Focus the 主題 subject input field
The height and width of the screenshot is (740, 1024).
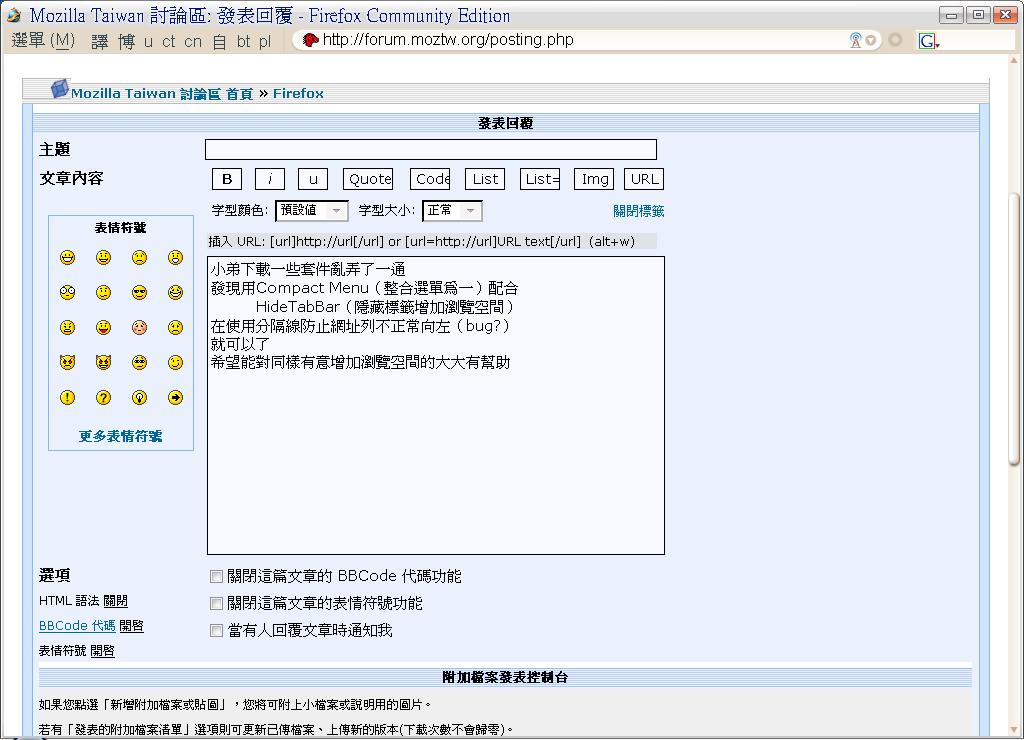430,150
